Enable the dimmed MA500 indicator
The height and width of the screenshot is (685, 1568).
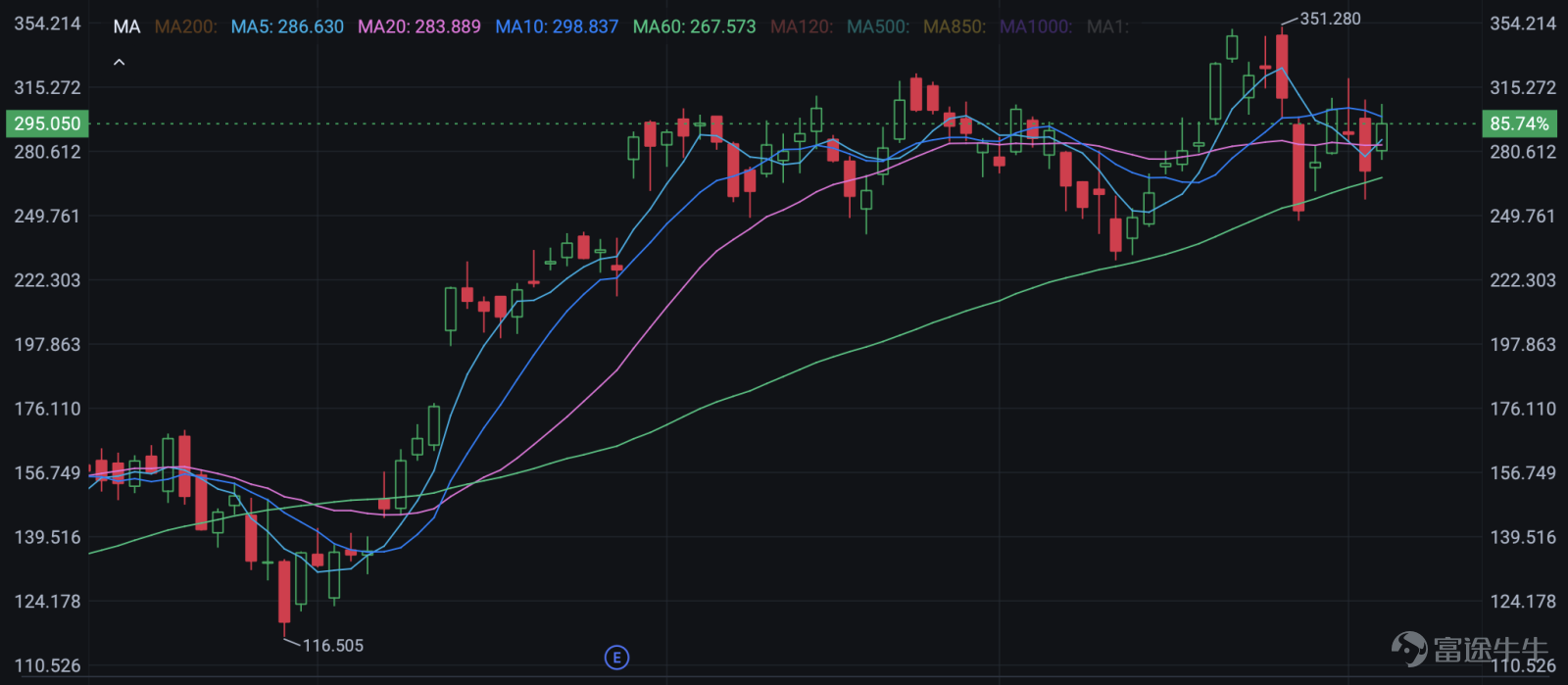pyautogui.click(x=878, y=26)
